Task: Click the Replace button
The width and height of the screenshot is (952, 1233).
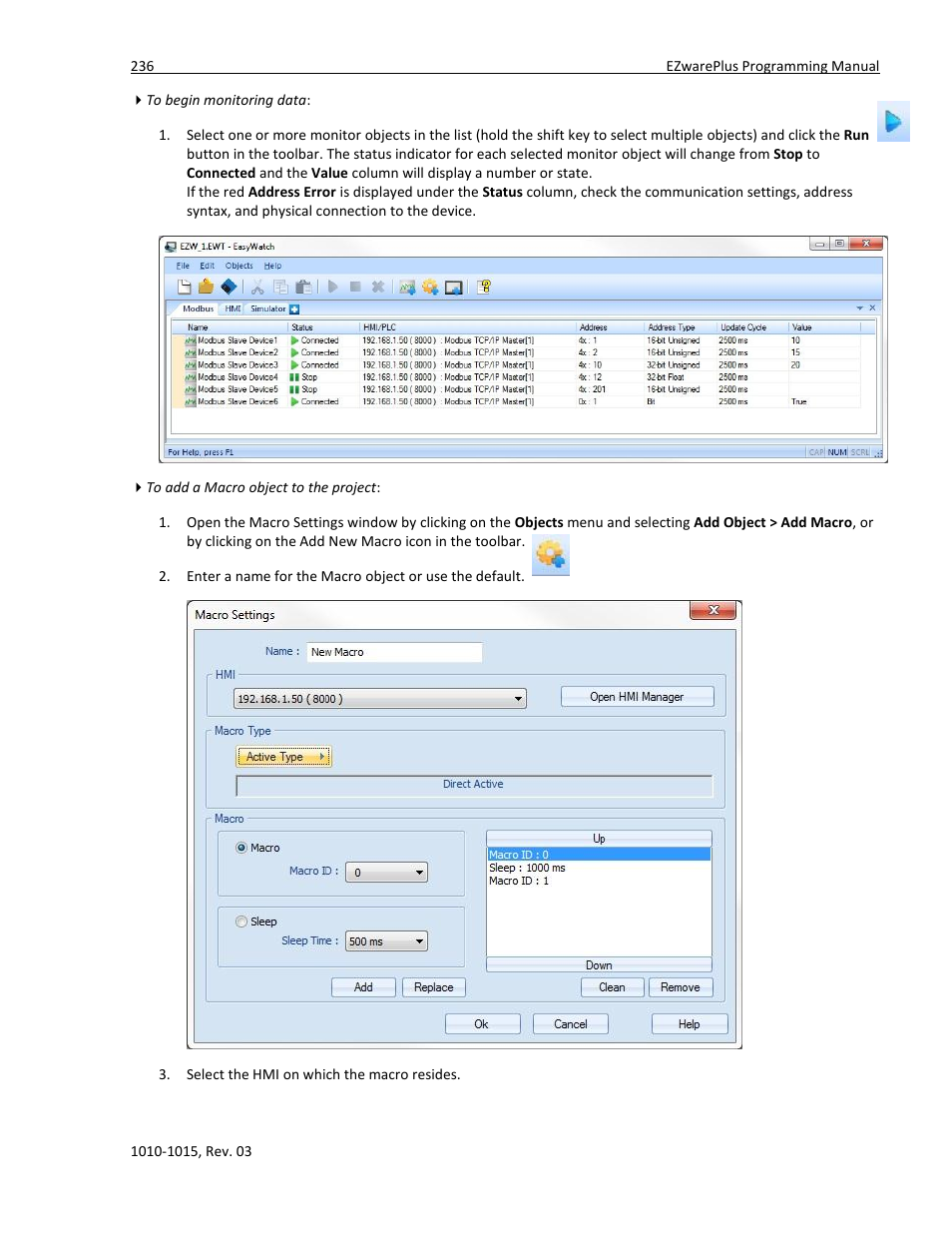Action: [434, 987]
